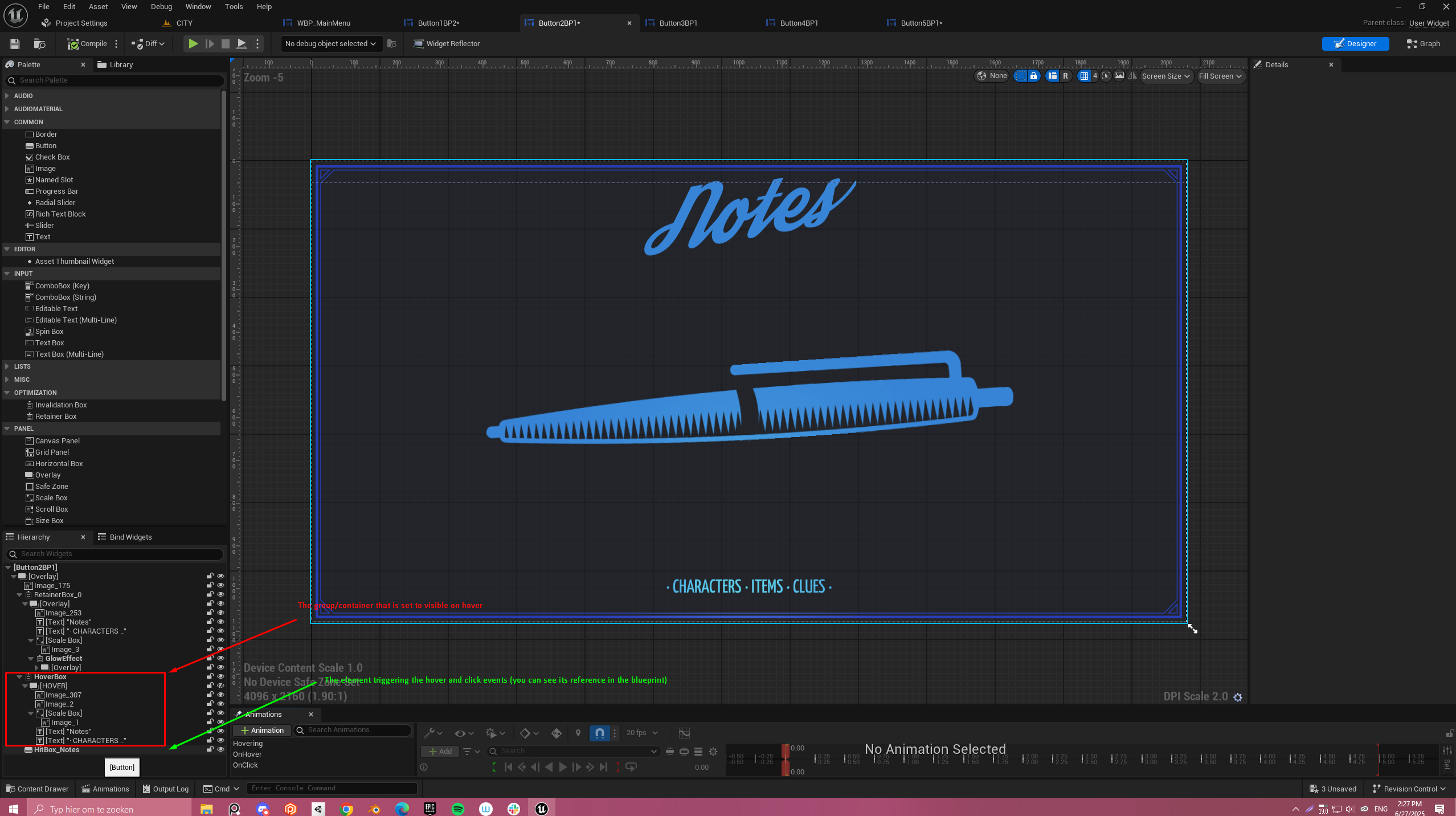Open sequencer view options eye menu

tap(464, 733)
